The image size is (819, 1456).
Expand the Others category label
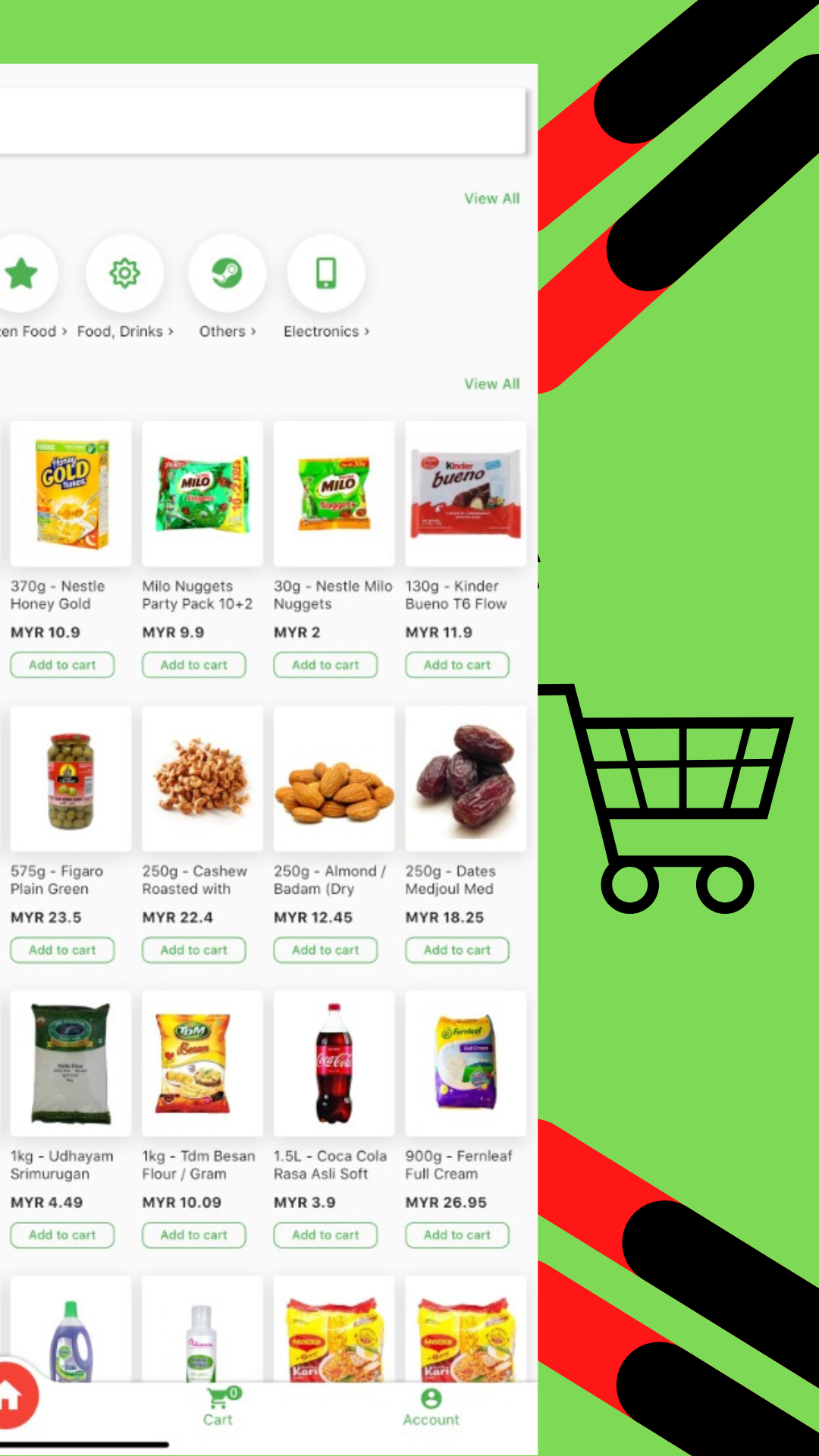pos(227,331)
